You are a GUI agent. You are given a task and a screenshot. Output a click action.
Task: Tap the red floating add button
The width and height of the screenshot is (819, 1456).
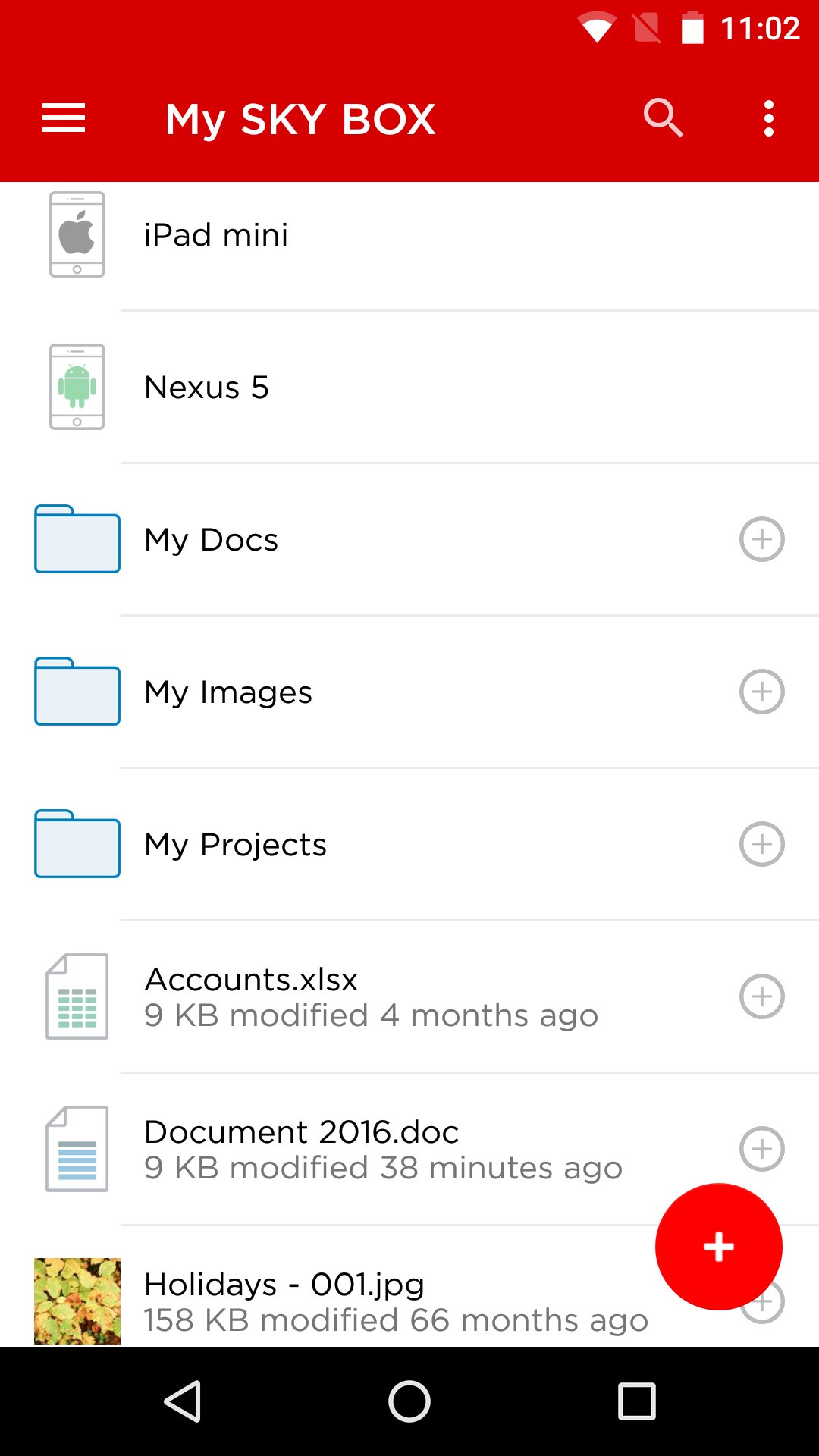[718, 1246]
